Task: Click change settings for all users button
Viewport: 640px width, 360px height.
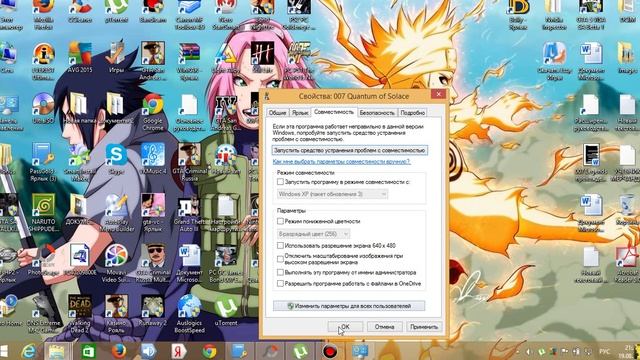Action: tap(349, 306)
